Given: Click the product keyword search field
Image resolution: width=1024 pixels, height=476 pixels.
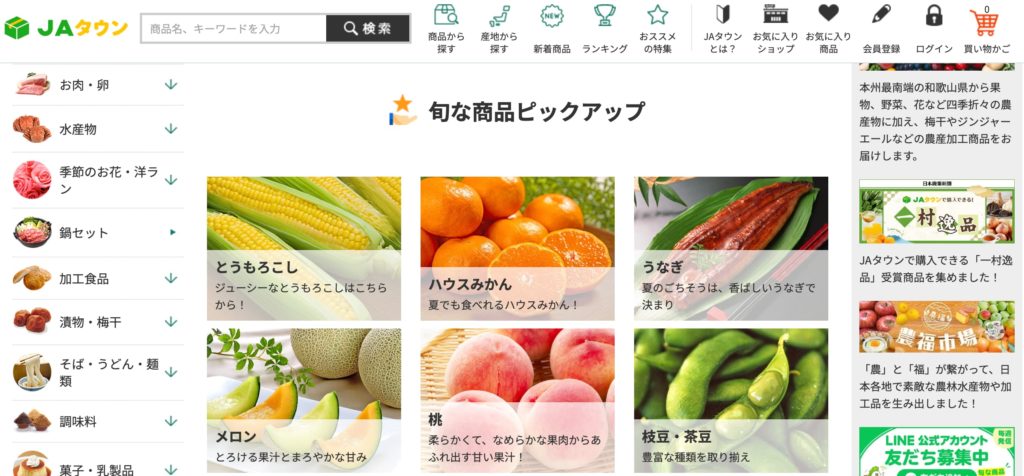Looking at the screenshot, I should pyautogui.click(x=234, y=28).
